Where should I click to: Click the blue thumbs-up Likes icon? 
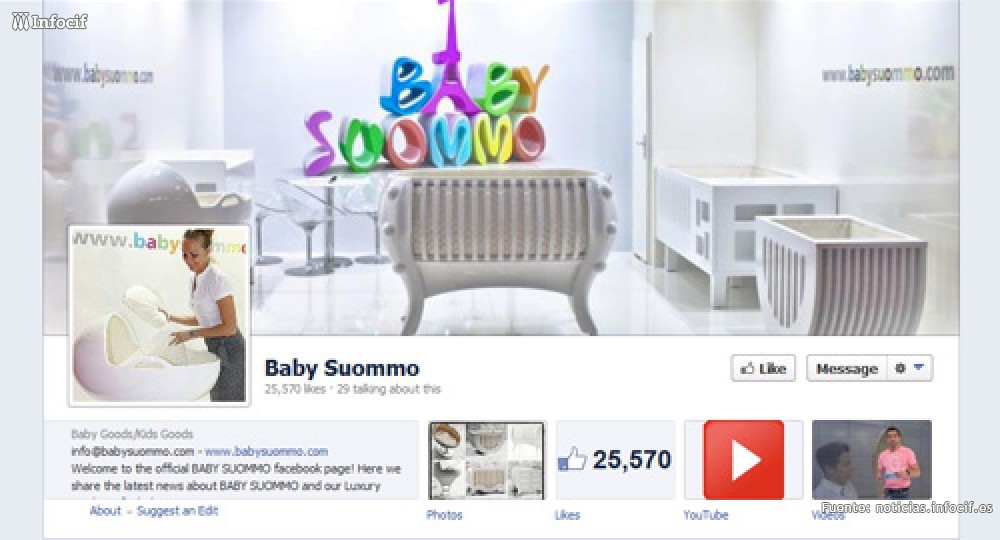point(571,460)
